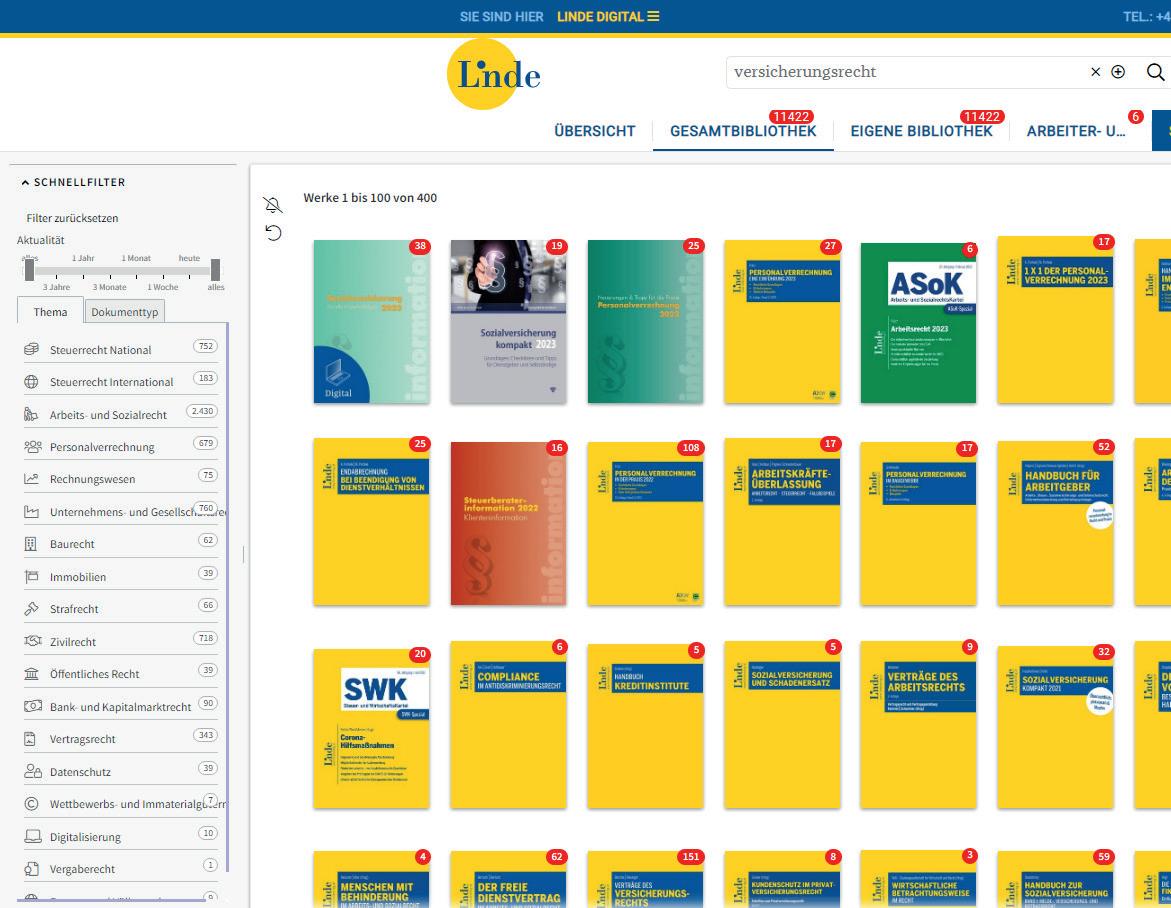
Task: Click the Digitalisierung laptop icon
Action: pos(32,836)
